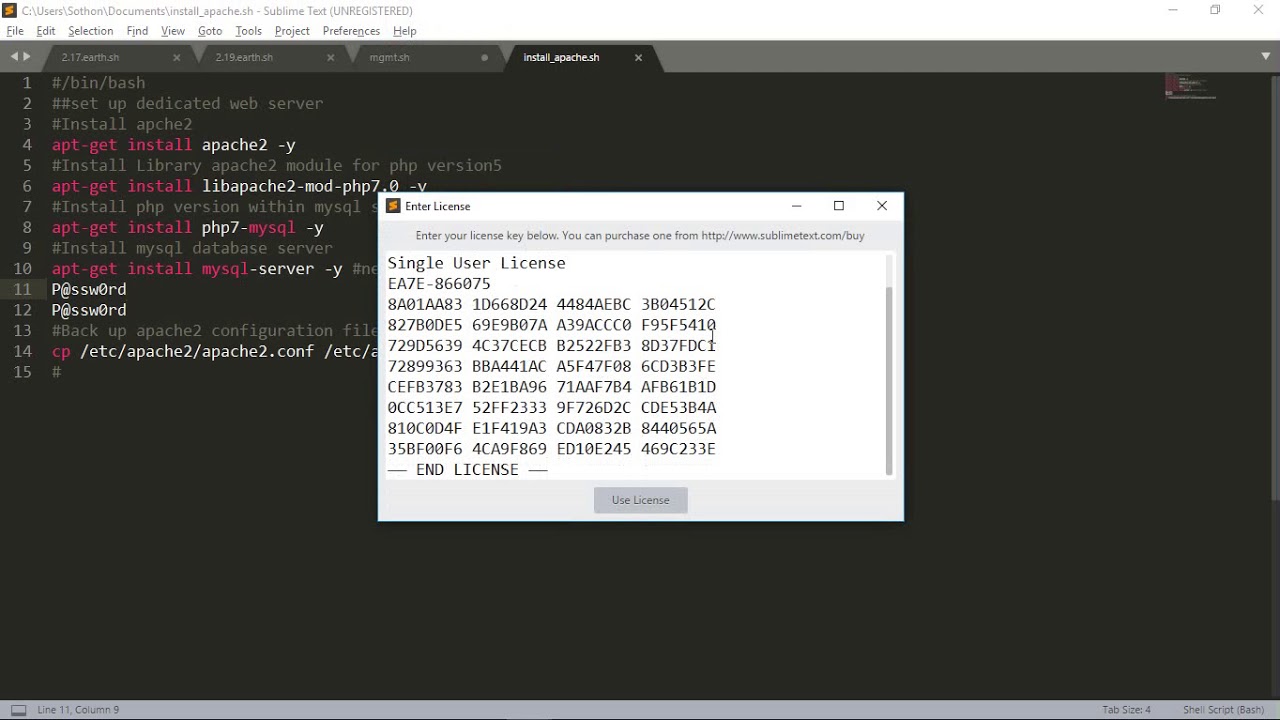Click the unsaved dot on mgmt.sh tab
The height and width of the screenshot is (720, 1280).
click(485, 58)
